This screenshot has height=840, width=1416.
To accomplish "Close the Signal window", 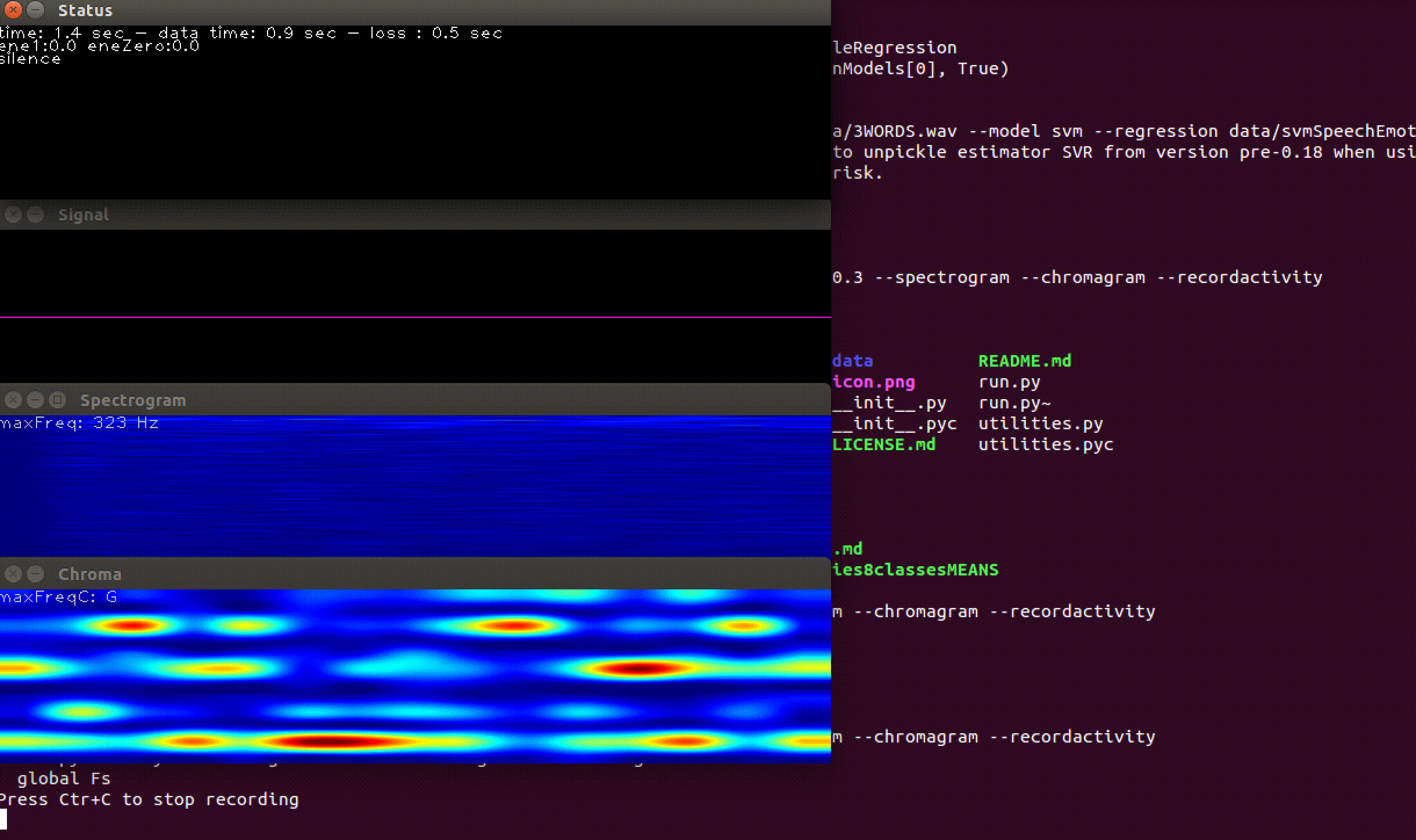I will [x=13, y=215].
